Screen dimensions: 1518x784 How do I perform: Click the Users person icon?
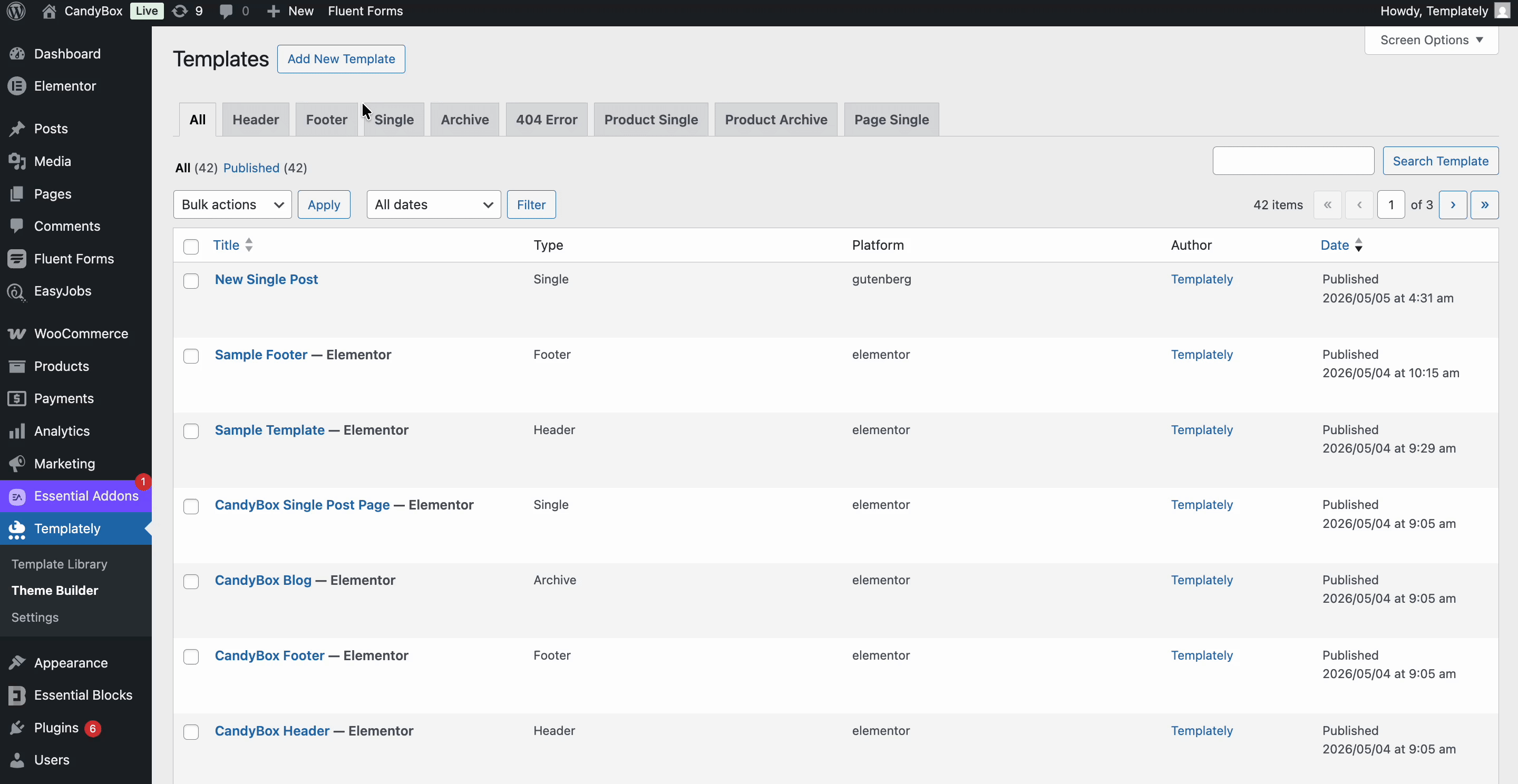click(x=17, y=760)
